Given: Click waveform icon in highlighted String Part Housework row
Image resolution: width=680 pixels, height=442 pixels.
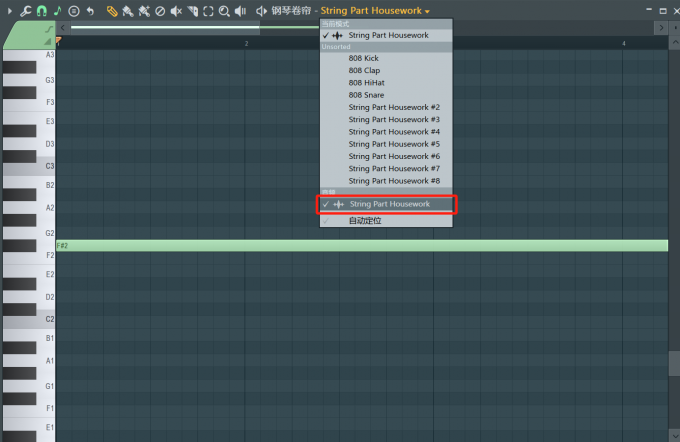Looking at the screenshot, I should click(x=339, y=204).
